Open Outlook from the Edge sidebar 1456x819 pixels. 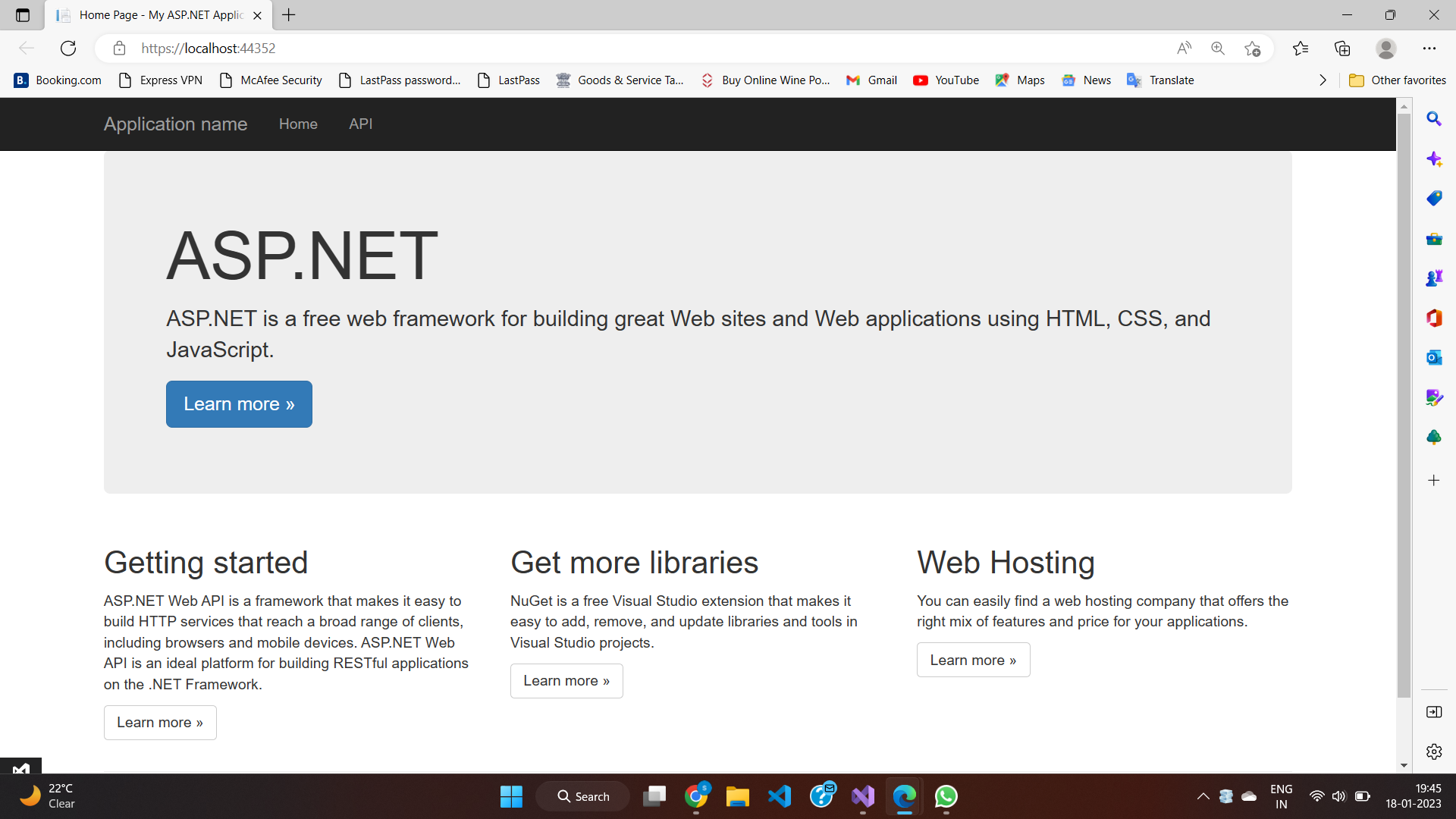pos(1435,356)
